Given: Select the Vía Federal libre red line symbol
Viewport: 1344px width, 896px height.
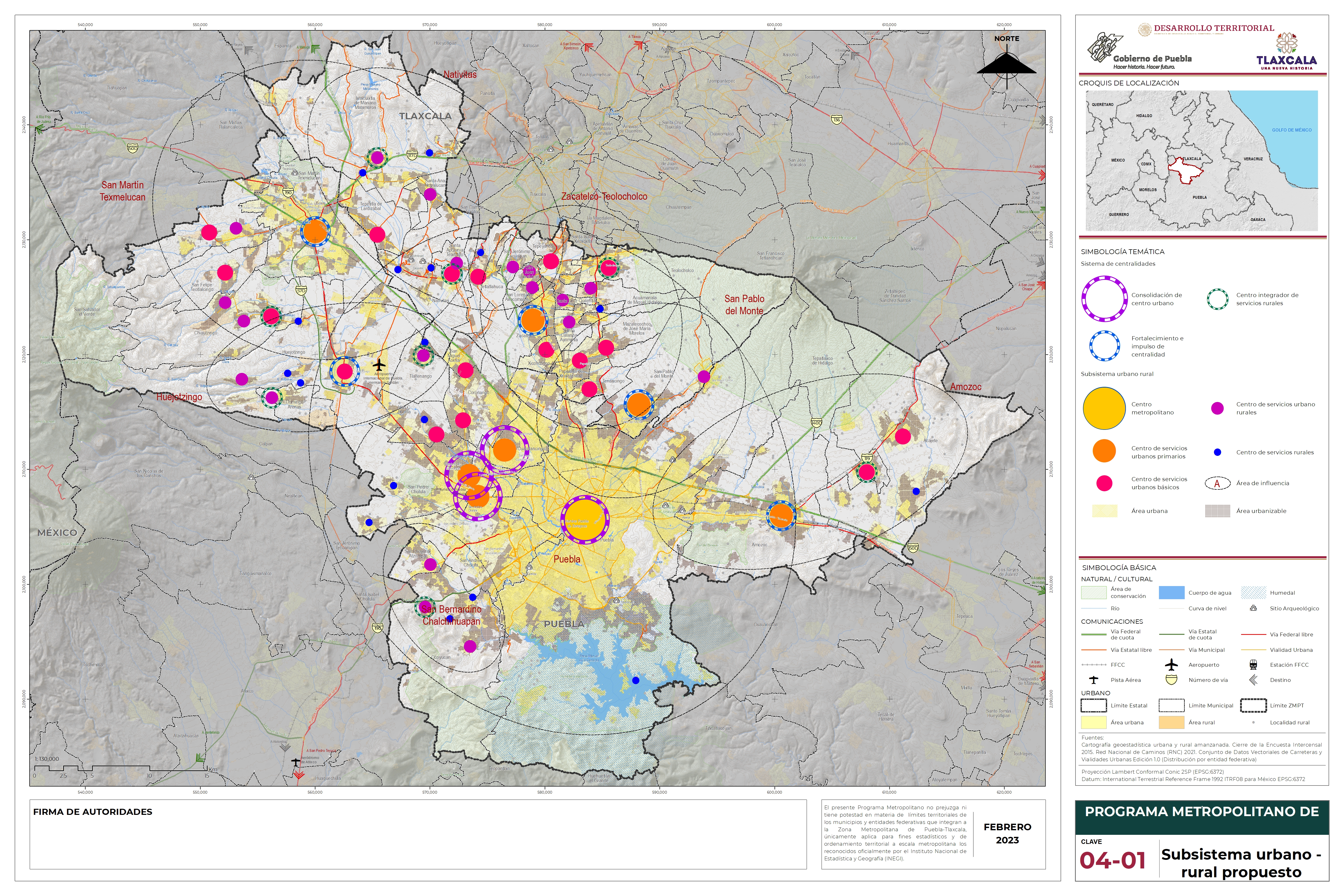Looking at the screenshot, I should click(1253, 634).
